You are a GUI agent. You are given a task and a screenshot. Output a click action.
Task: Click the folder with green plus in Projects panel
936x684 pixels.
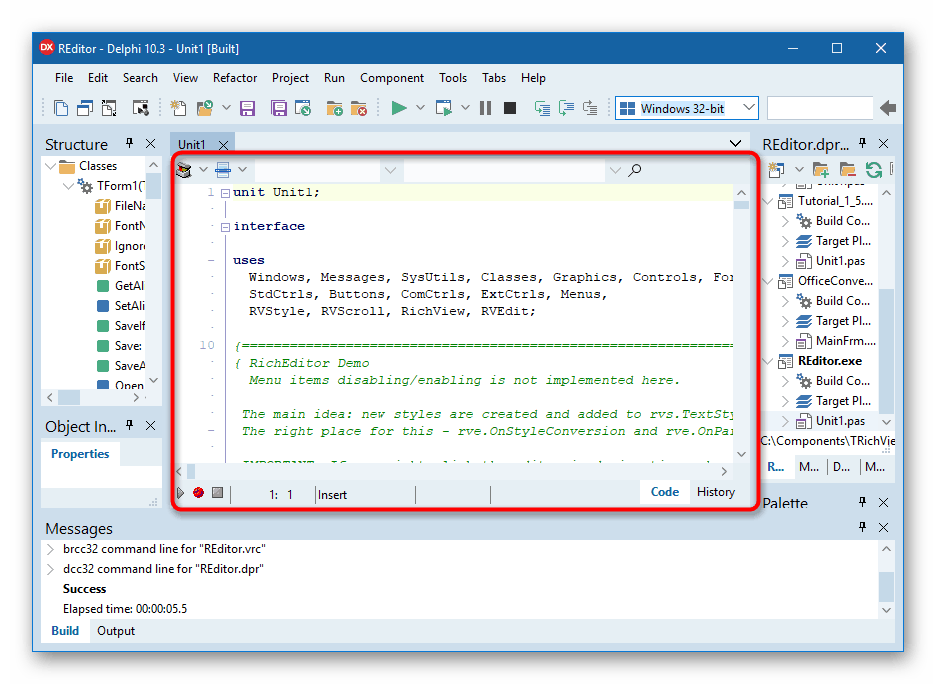(821, 170)
